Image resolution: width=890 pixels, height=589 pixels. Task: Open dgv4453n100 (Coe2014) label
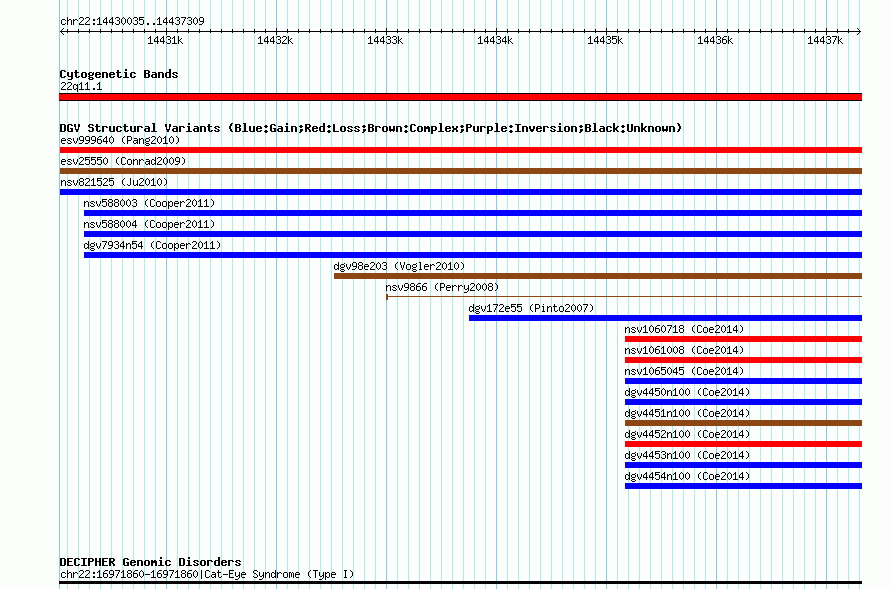click(x=687, y=455)
